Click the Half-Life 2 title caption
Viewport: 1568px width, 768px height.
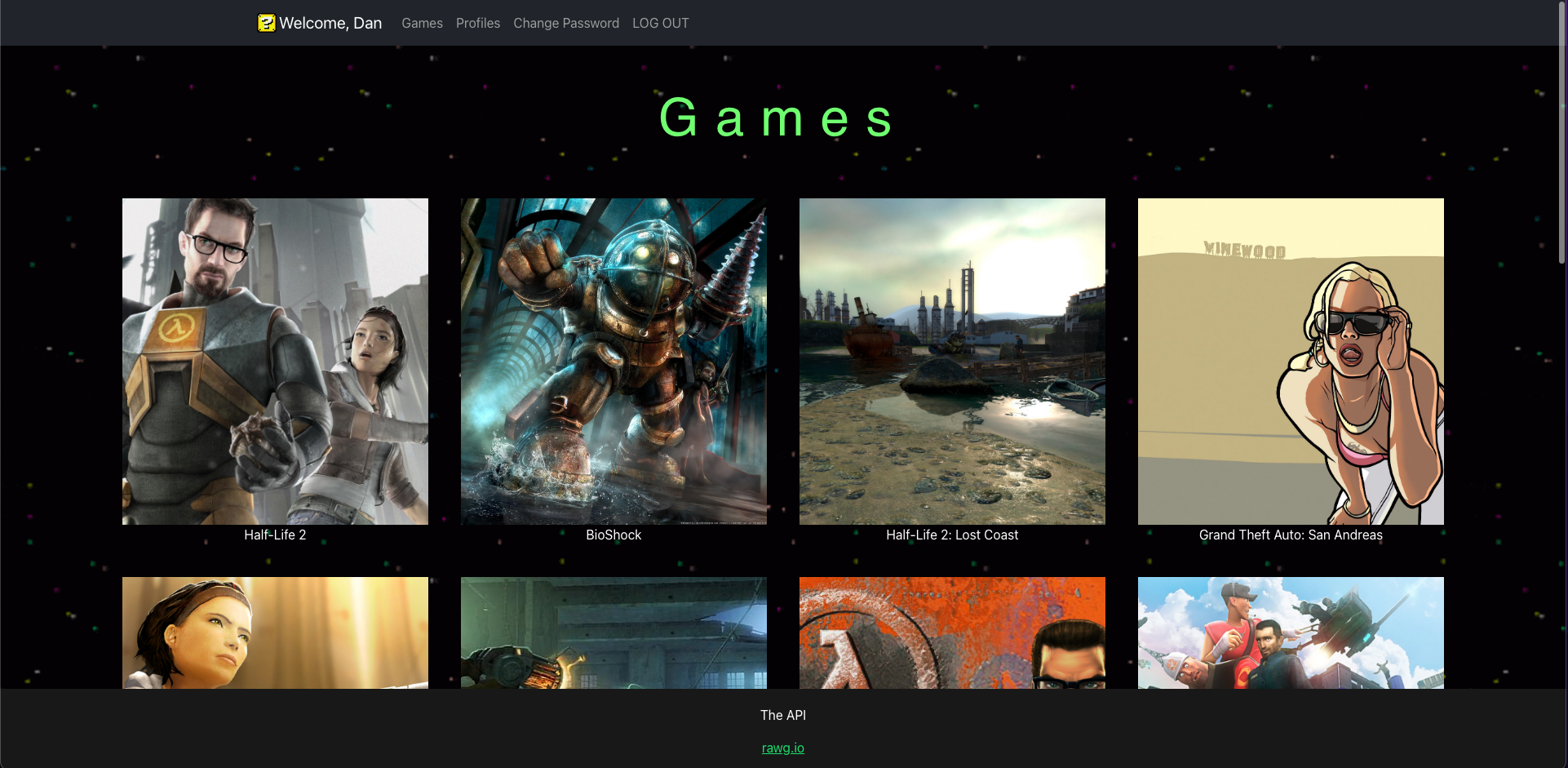[275, 535]
